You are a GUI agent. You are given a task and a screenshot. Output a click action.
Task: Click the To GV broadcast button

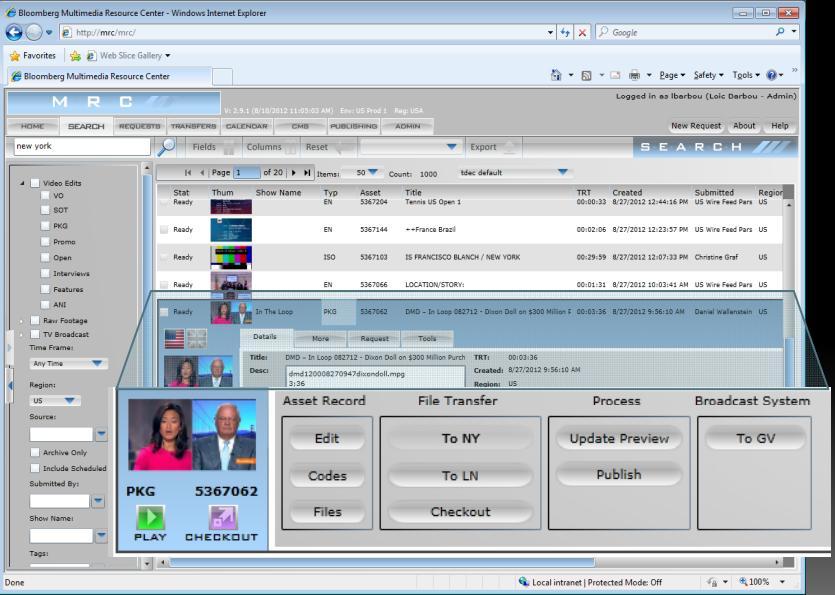pyautogui.click(x=755, y=438)
